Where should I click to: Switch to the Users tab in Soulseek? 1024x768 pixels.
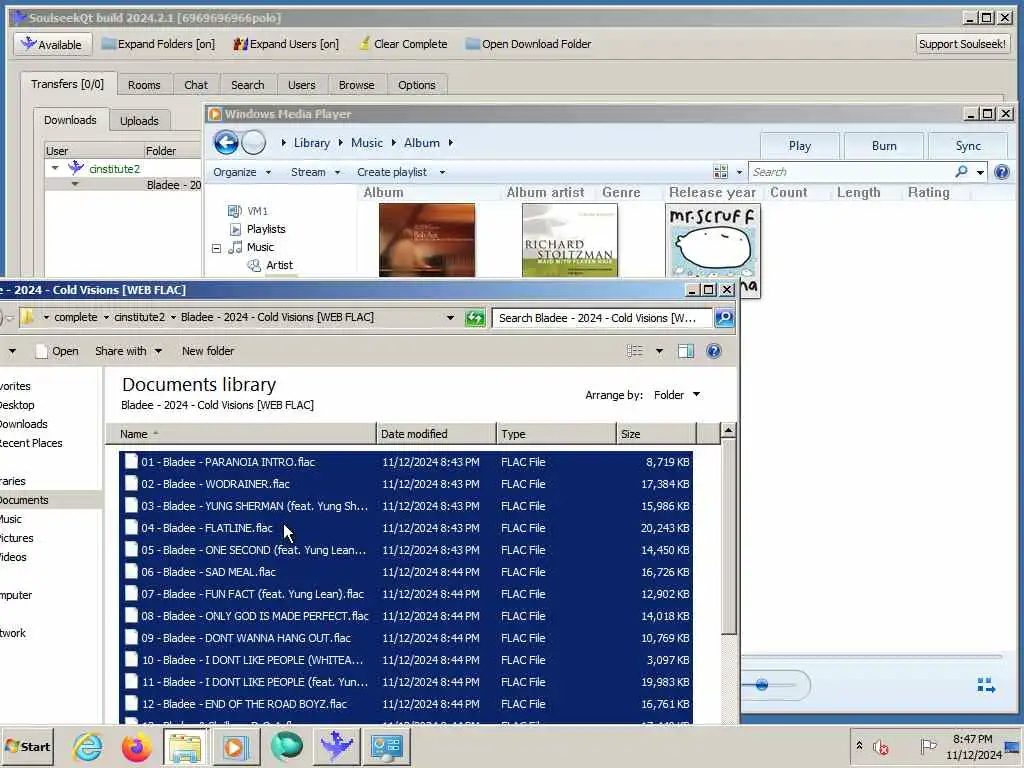pos(301,85)
